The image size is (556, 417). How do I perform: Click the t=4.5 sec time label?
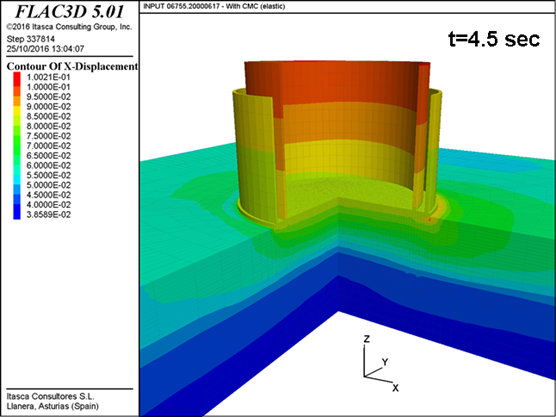point(494,38)
